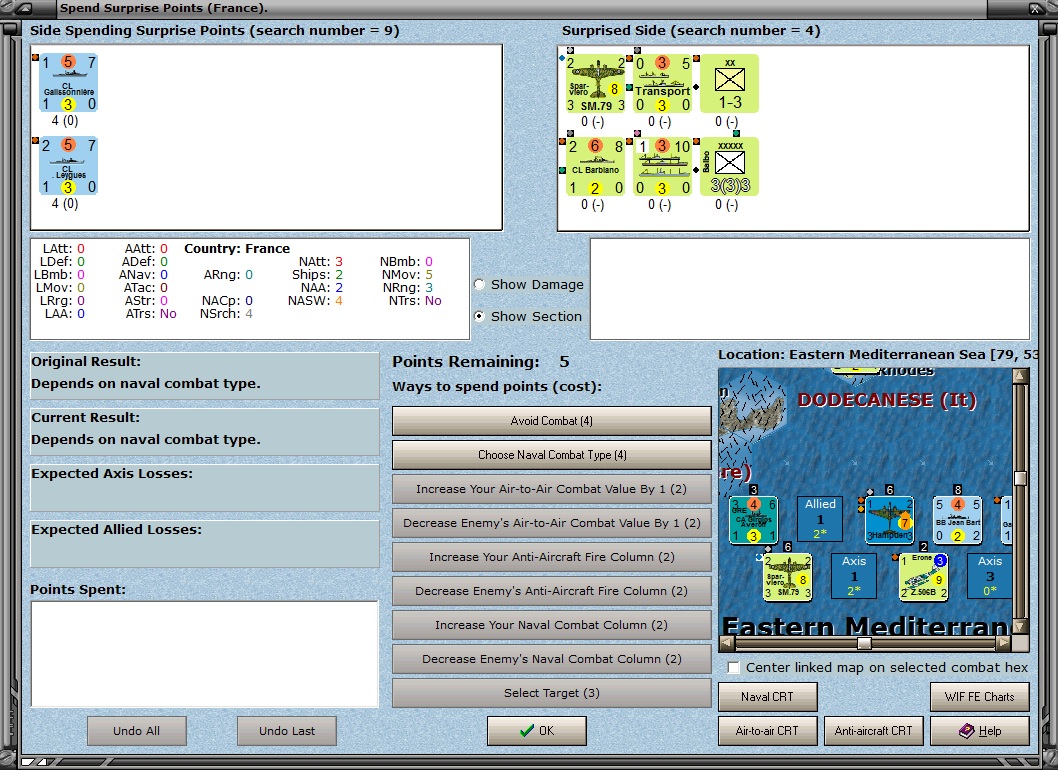Click the map horizontal scrollbar left arrow

tap(726, 643)
